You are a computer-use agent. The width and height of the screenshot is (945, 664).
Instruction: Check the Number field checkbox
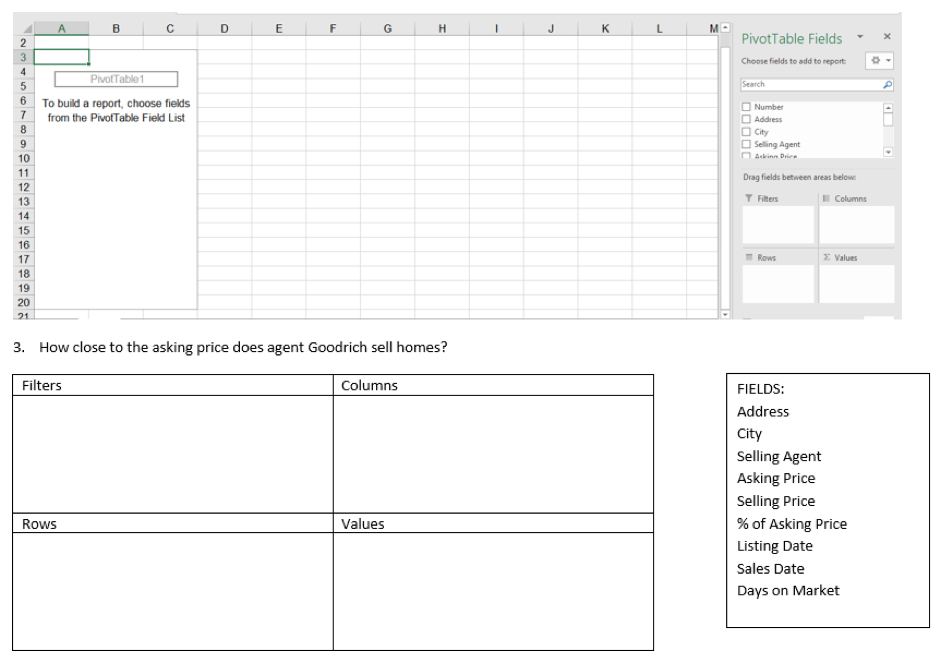click(x=747, y=106)
